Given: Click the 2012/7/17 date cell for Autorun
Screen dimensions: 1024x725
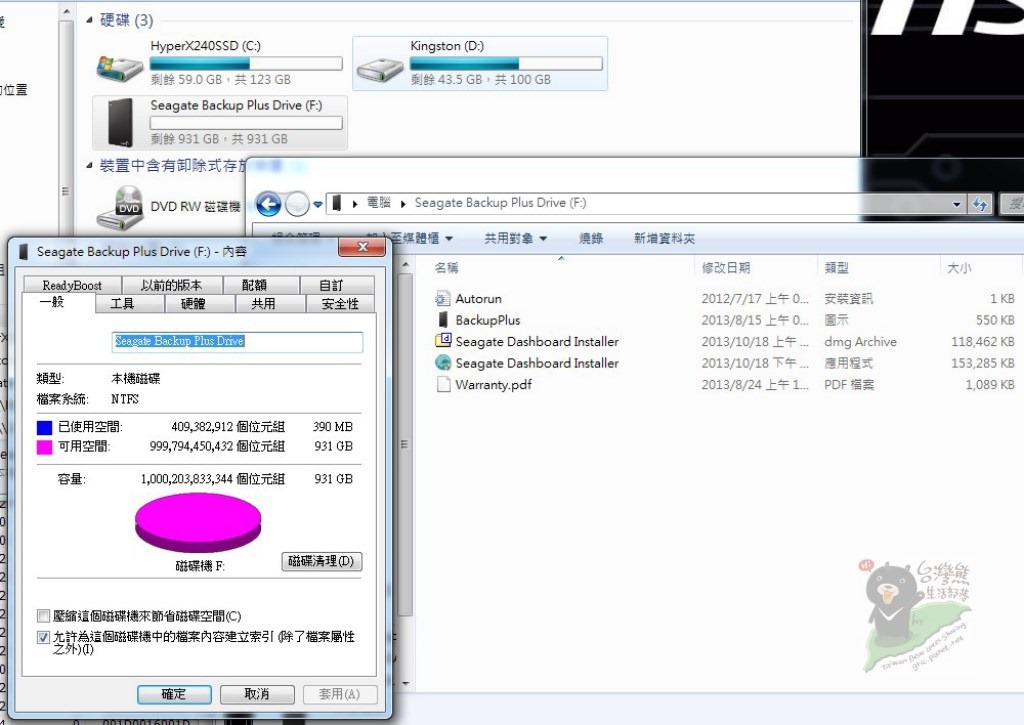Looking at the screenshot, I should pos(755,298).
